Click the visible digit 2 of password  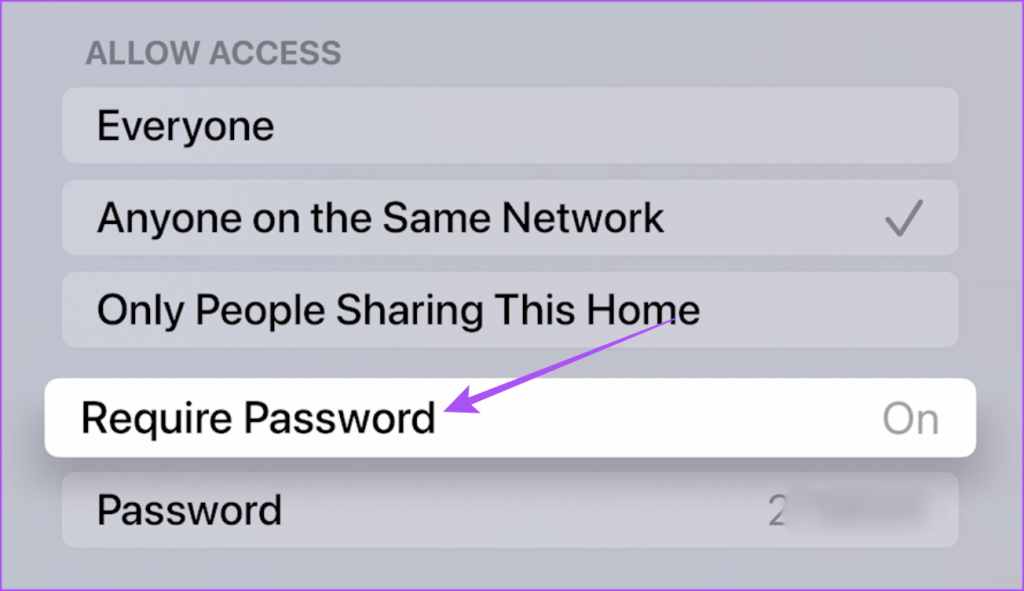[x=776, y=511]
